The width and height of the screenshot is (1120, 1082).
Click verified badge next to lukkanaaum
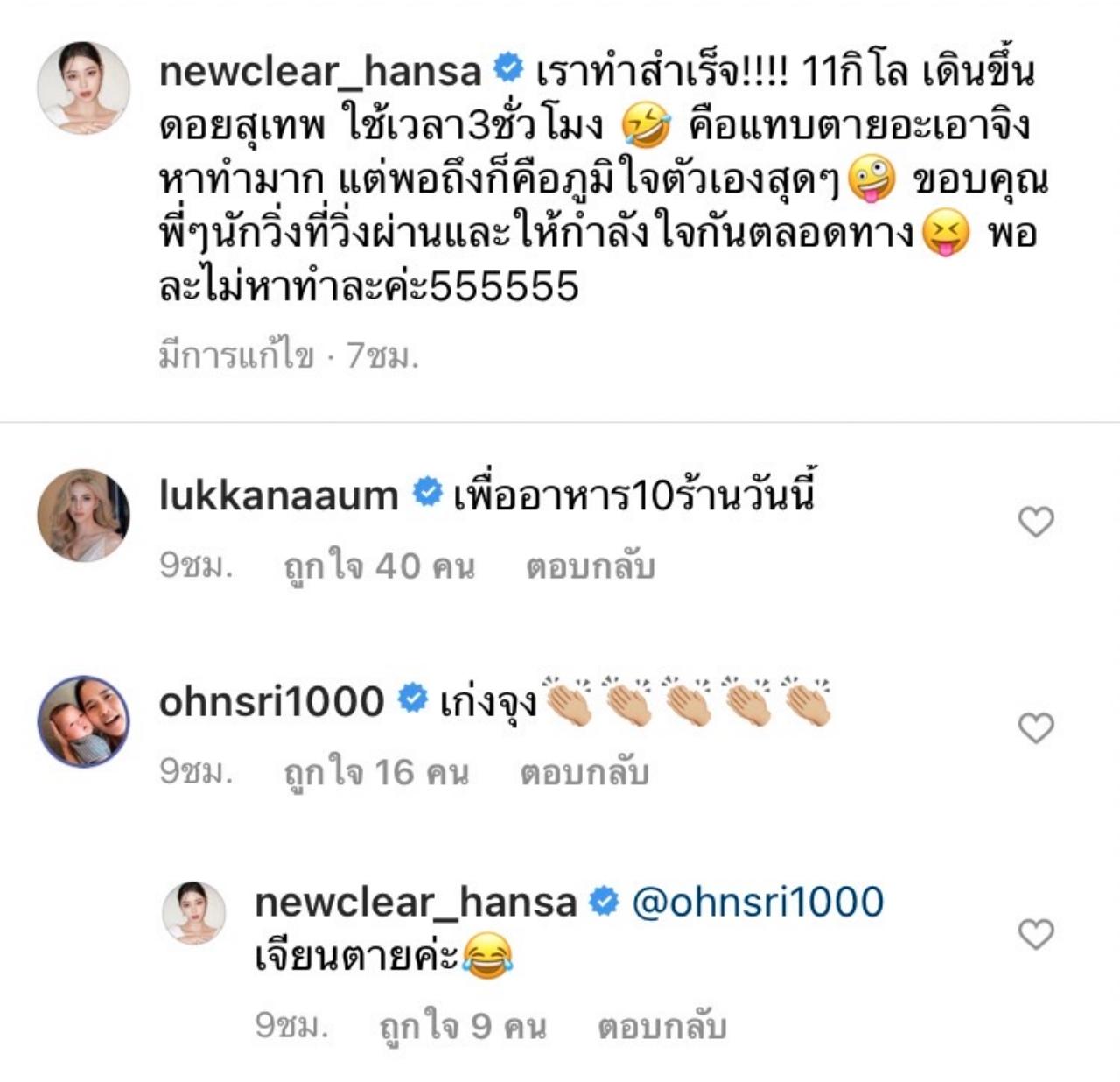coord(427,494)
